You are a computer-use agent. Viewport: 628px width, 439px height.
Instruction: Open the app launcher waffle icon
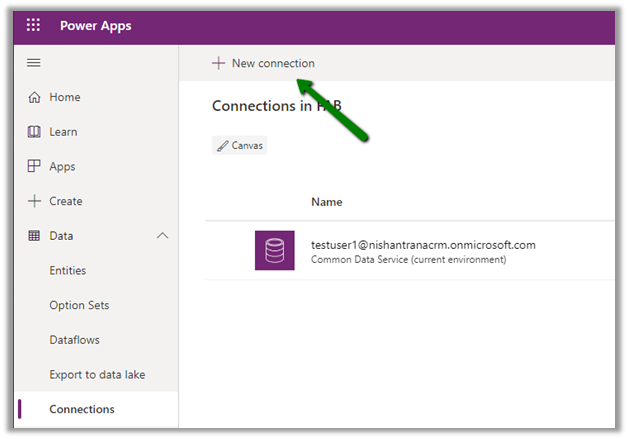[33, 26]
